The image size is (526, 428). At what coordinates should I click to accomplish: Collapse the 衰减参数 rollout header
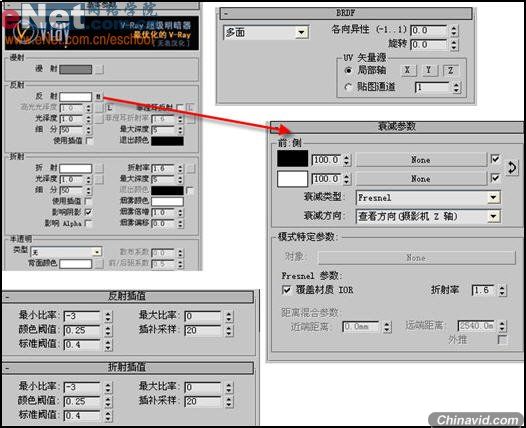click(397, 127)
